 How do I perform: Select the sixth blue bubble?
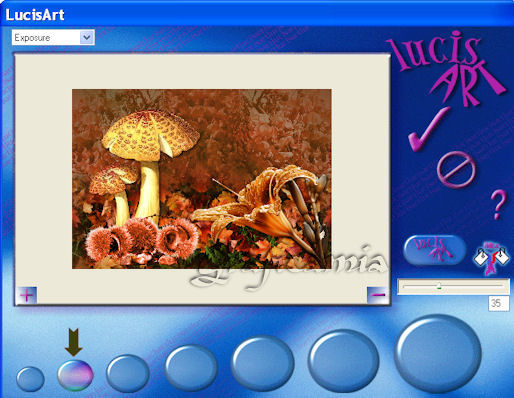[344, 361]
